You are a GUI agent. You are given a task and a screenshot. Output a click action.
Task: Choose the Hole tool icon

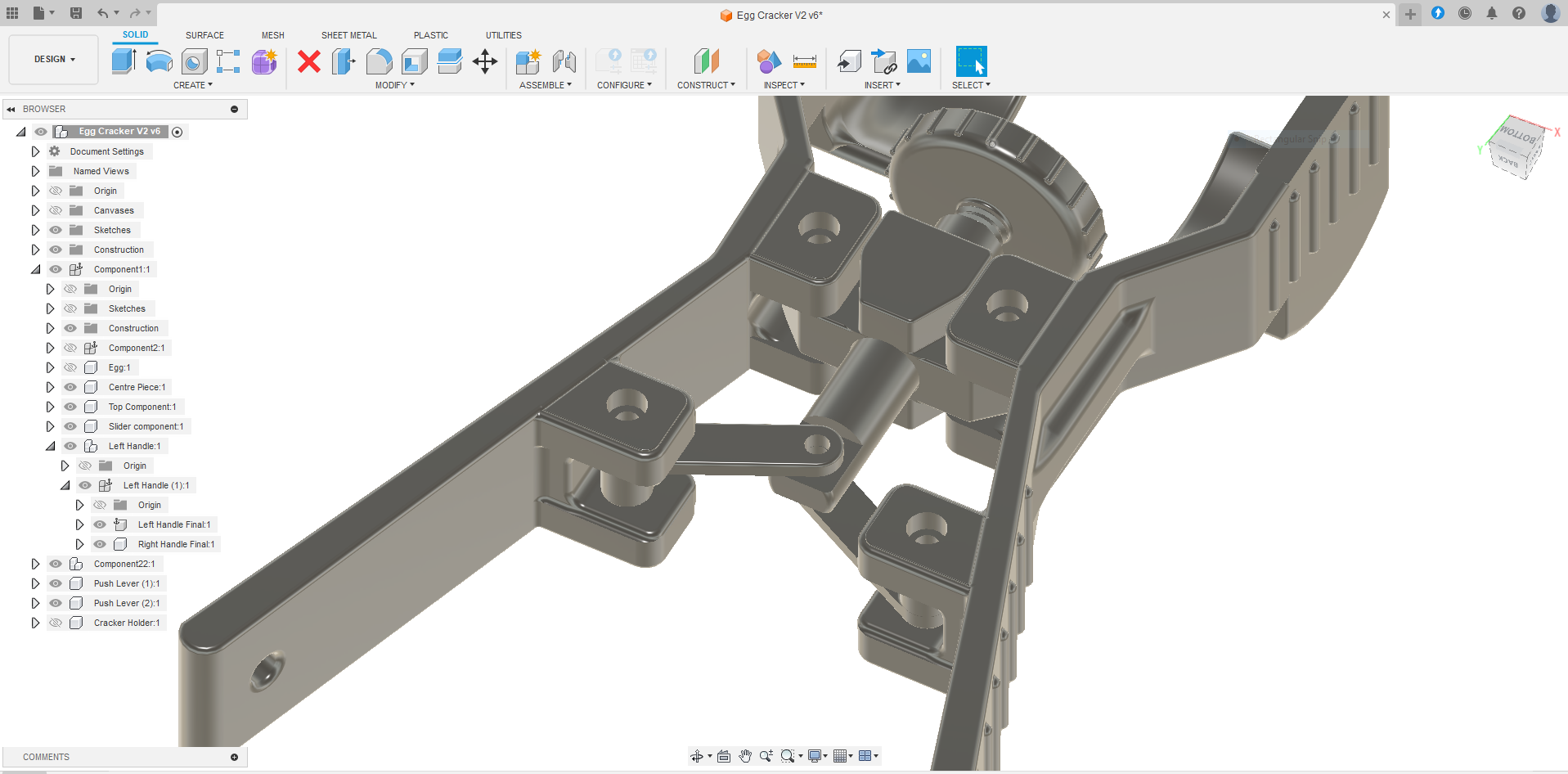[x=194, y=61]
